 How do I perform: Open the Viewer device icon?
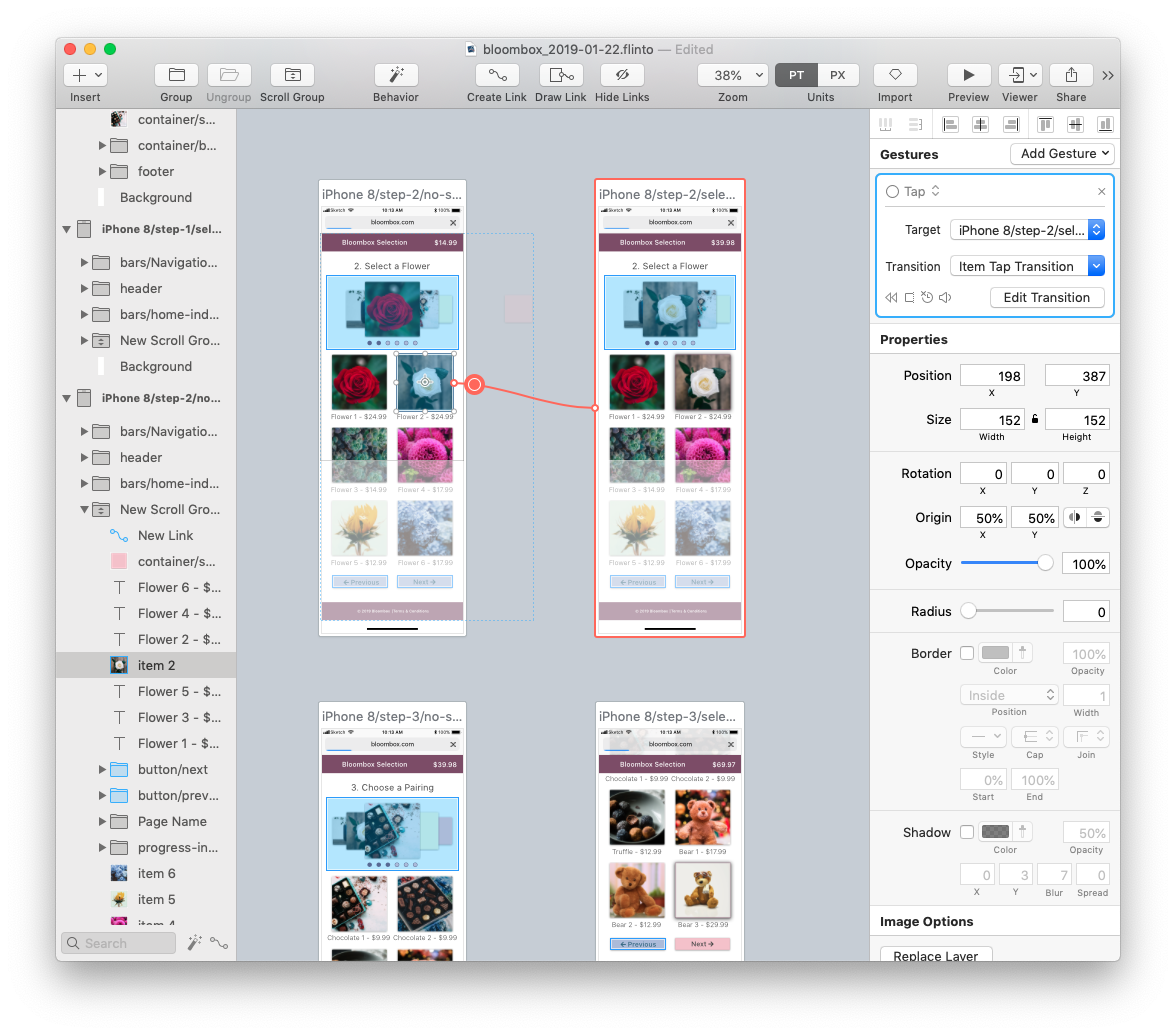tap(1020, 75)
